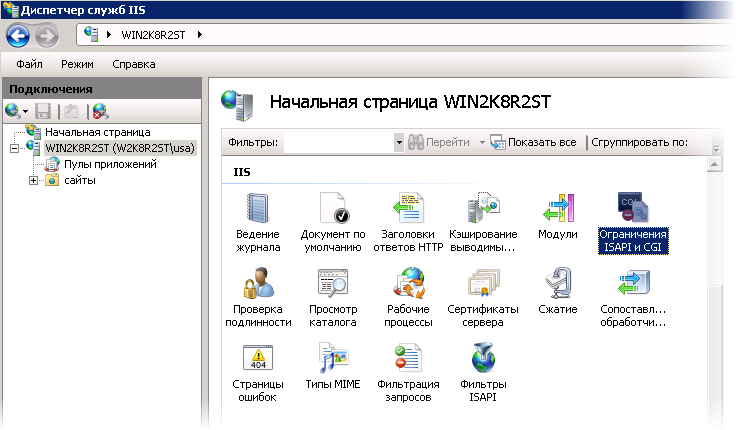Click the scrollbar up arrow in features pane
Viewport: 736px width, 430px height.
point(714,164)
